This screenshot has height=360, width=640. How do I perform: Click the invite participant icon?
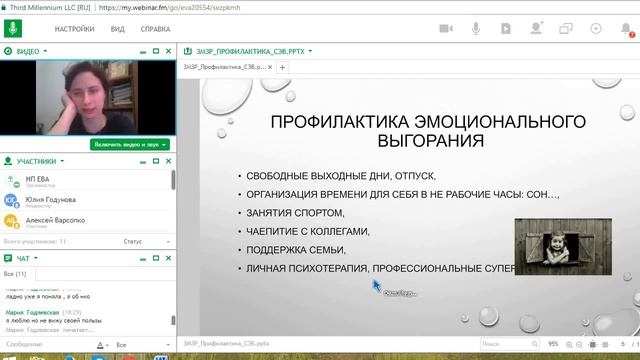pos(536,28)
